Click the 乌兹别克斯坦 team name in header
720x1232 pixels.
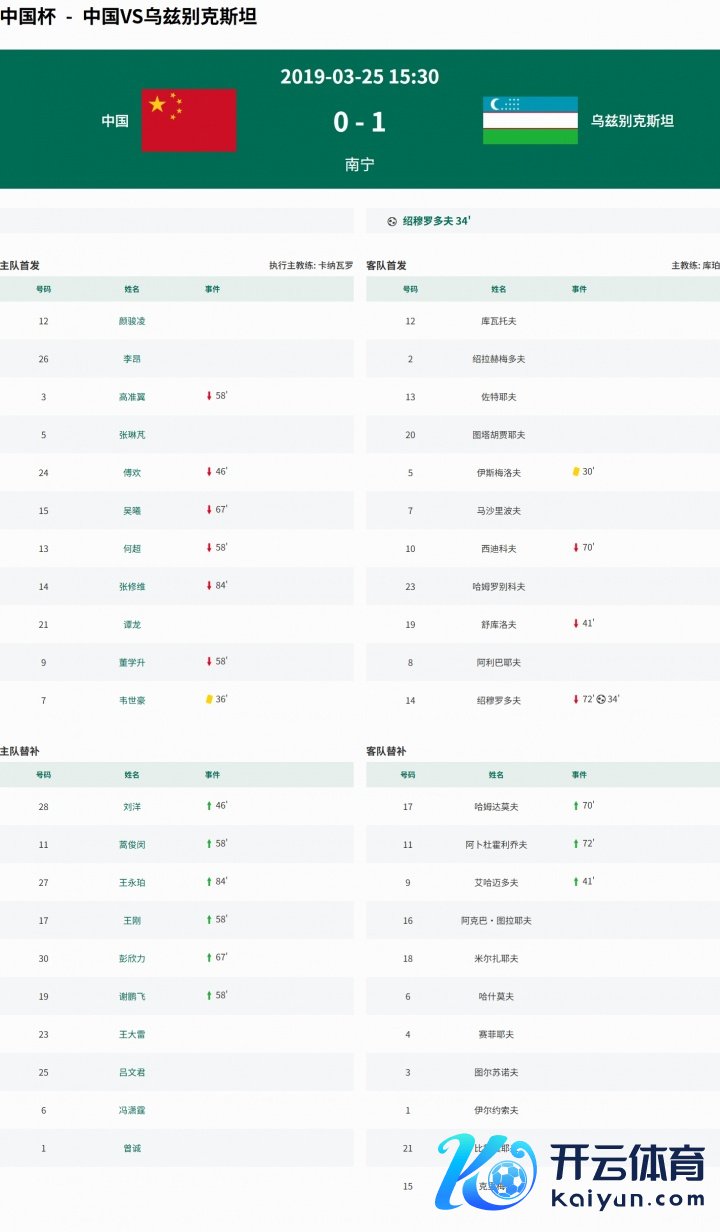tap(632, 121)
